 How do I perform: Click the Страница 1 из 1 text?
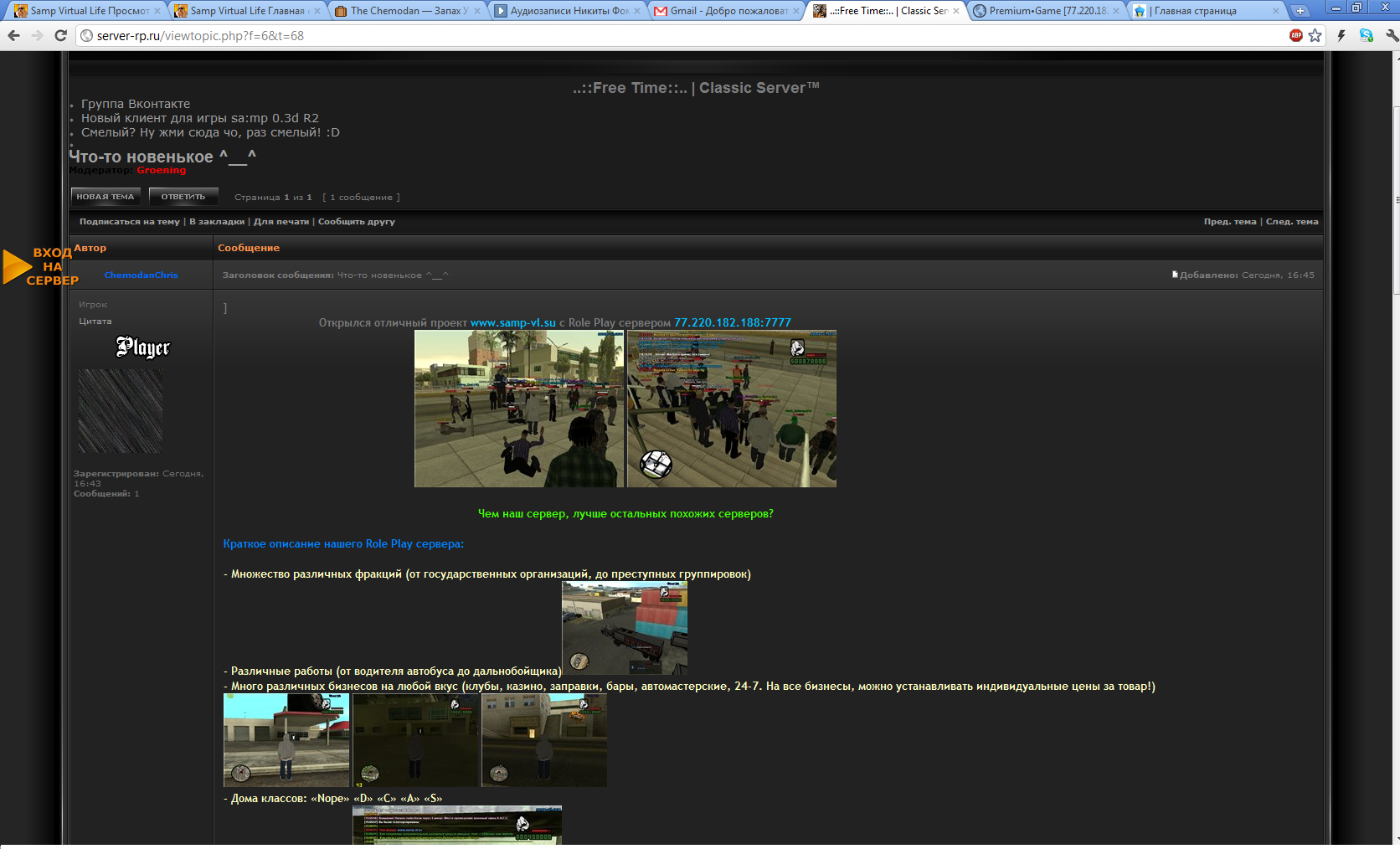[273, 198]
